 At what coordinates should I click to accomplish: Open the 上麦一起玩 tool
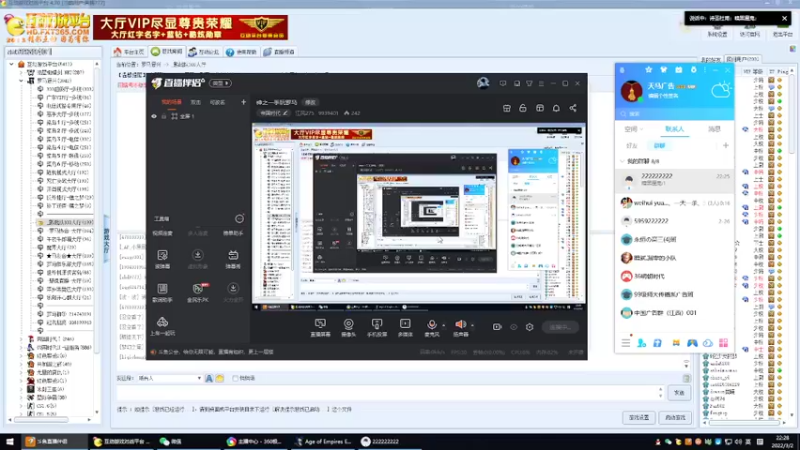click(x=162, y=326)
